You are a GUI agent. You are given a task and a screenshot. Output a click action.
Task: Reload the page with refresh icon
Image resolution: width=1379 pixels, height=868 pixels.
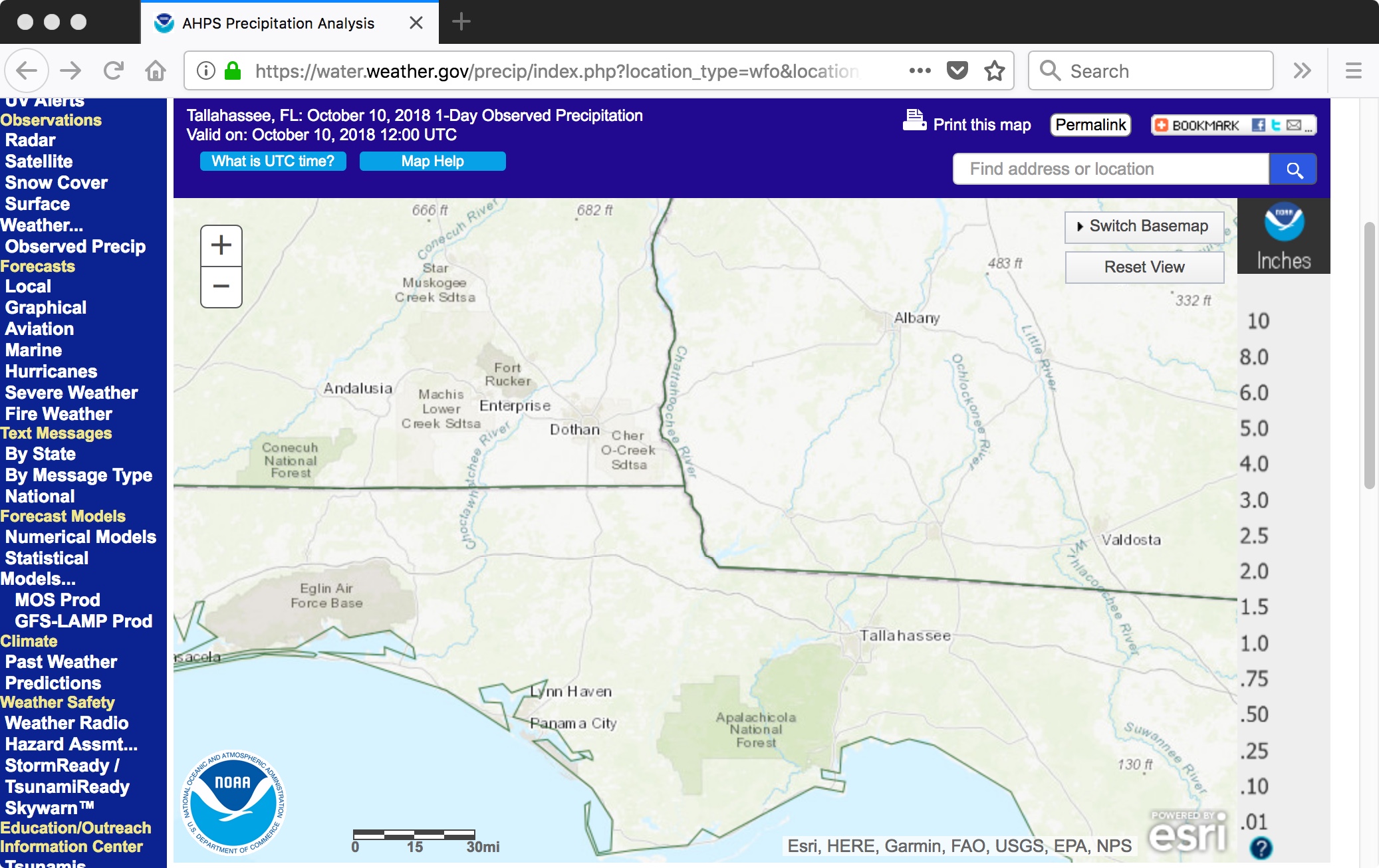pos(114,70)
